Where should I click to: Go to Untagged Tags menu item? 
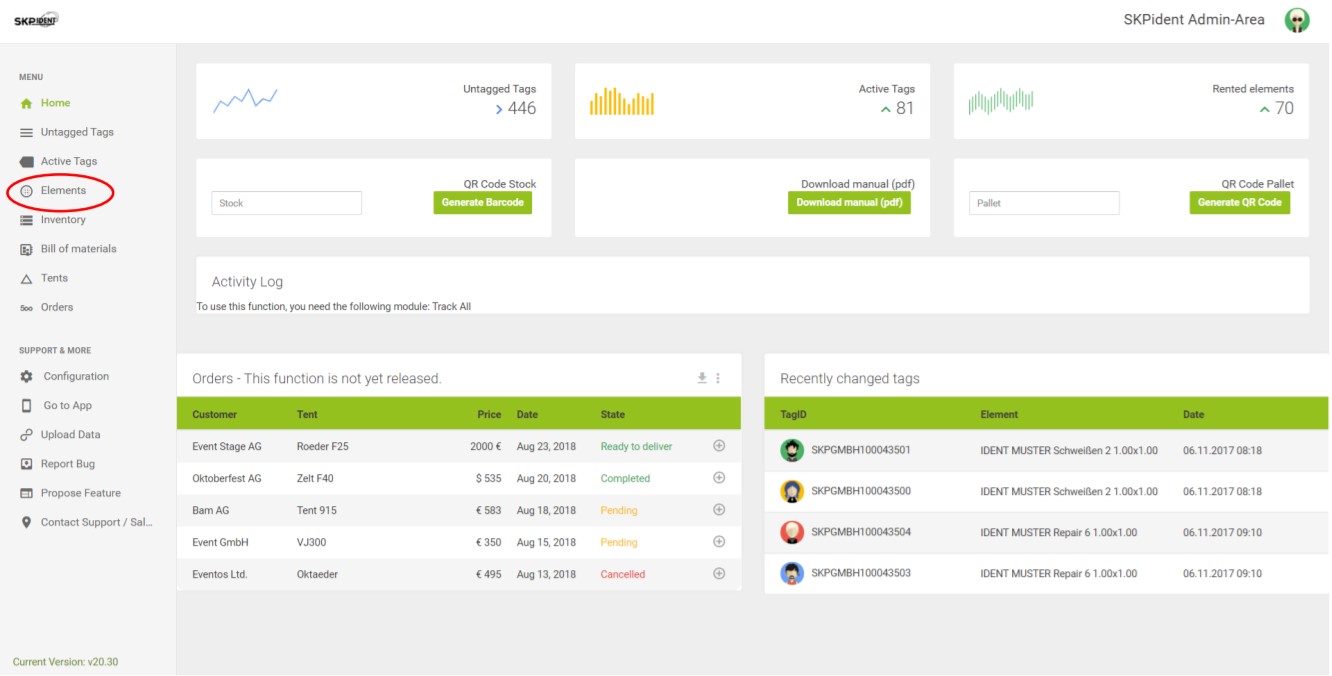pyautogui.click(x=76, y=132)
